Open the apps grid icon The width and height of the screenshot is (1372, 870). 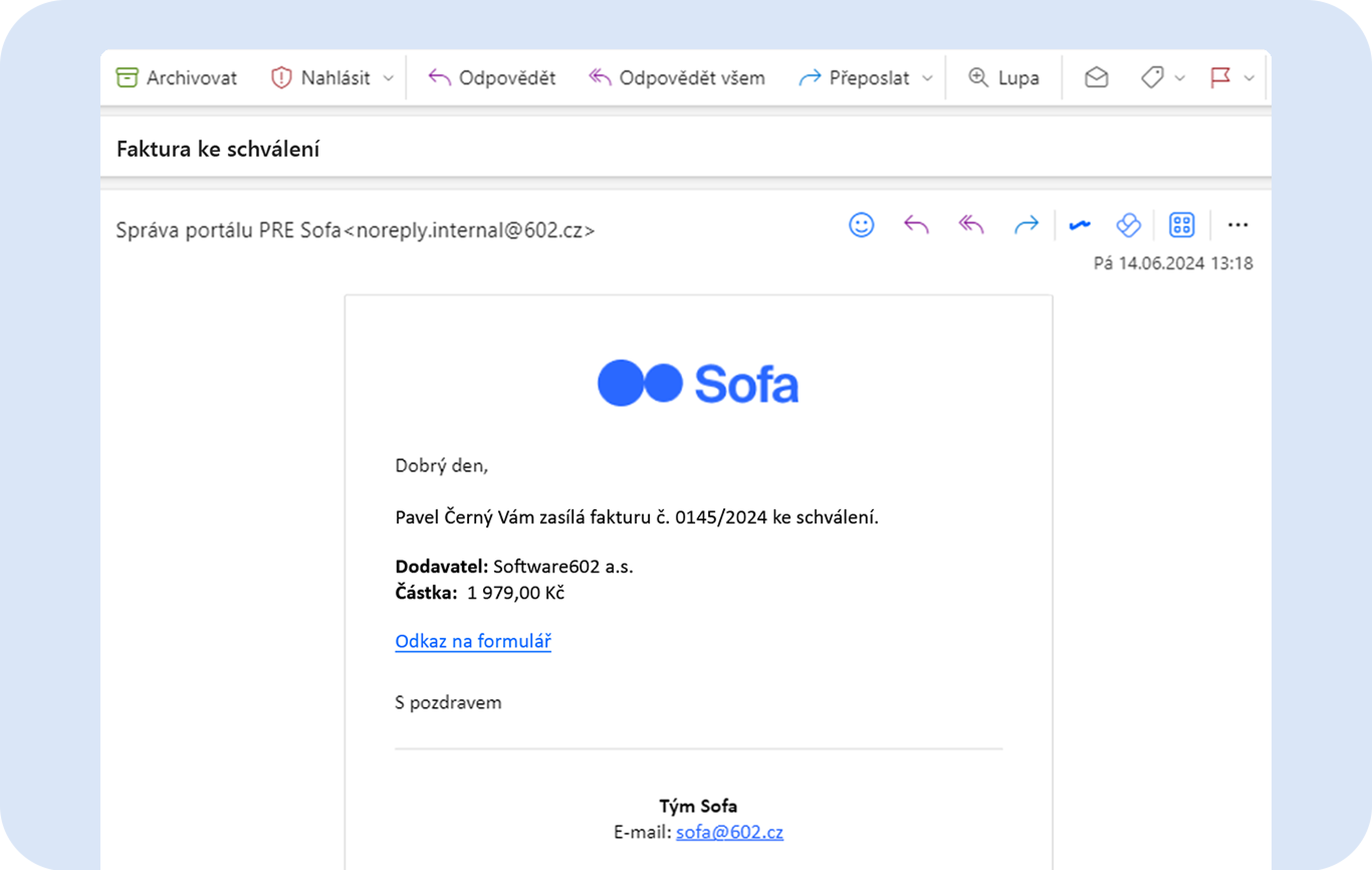coord(1182,225)
